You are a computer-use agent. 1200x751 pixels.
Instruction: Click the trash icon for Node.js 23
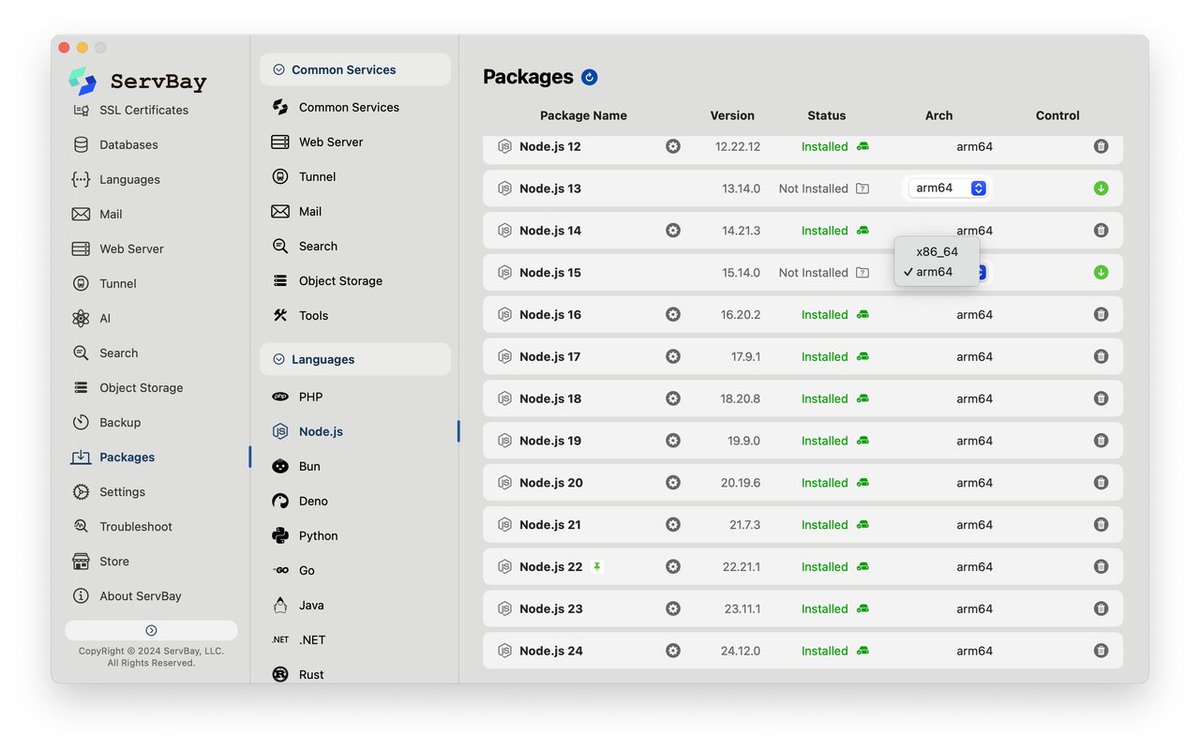(1101, 608)
